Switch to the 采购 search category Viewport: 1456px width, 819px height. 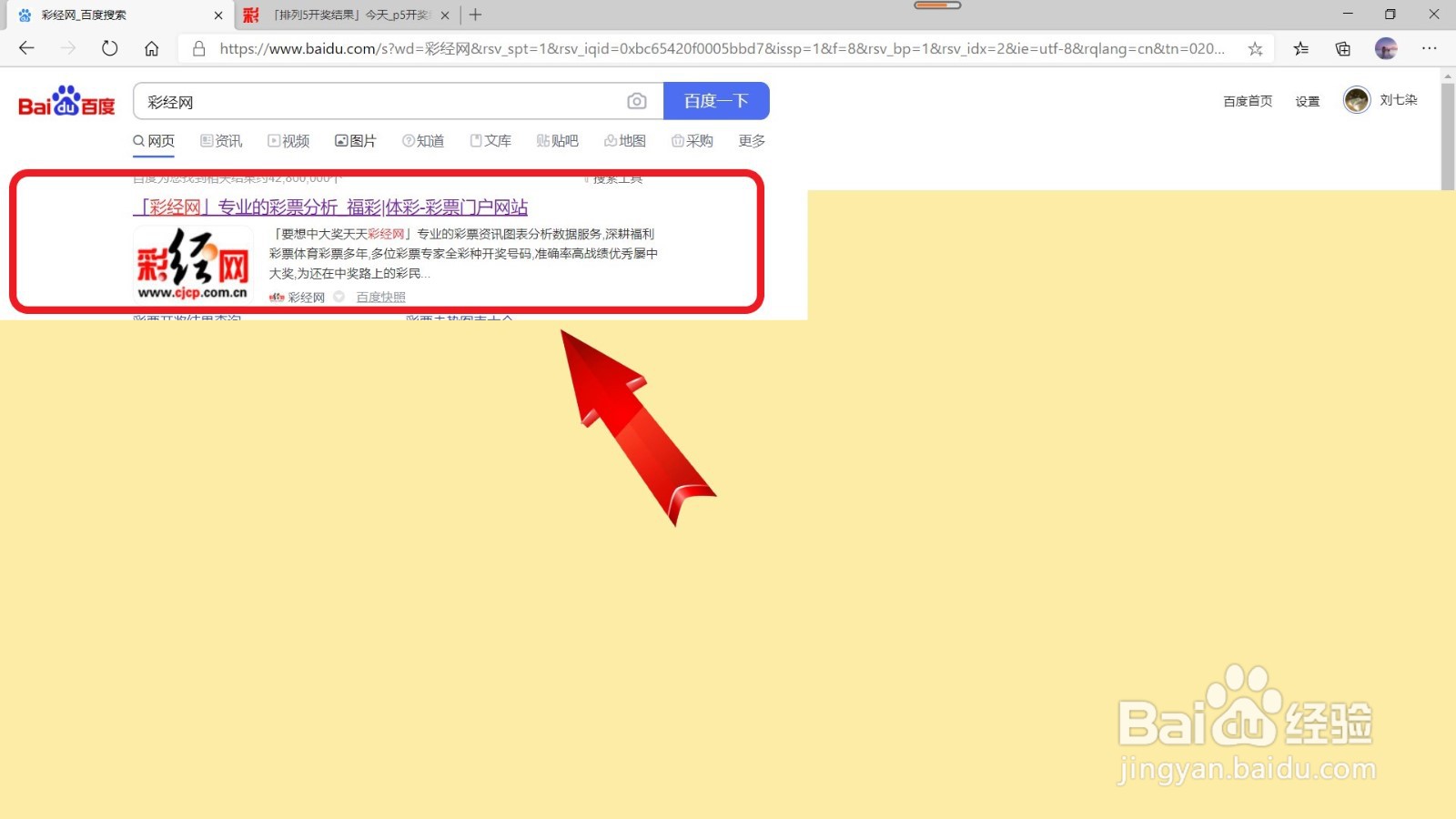[x=693, y=141]
